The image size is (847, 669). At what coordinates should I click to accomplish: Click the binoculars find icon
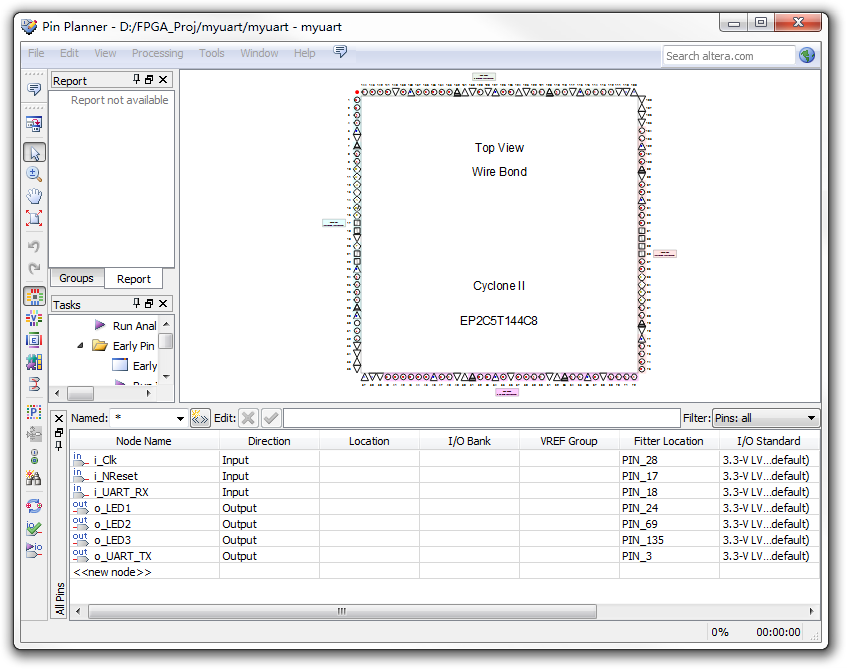point(34,479)
